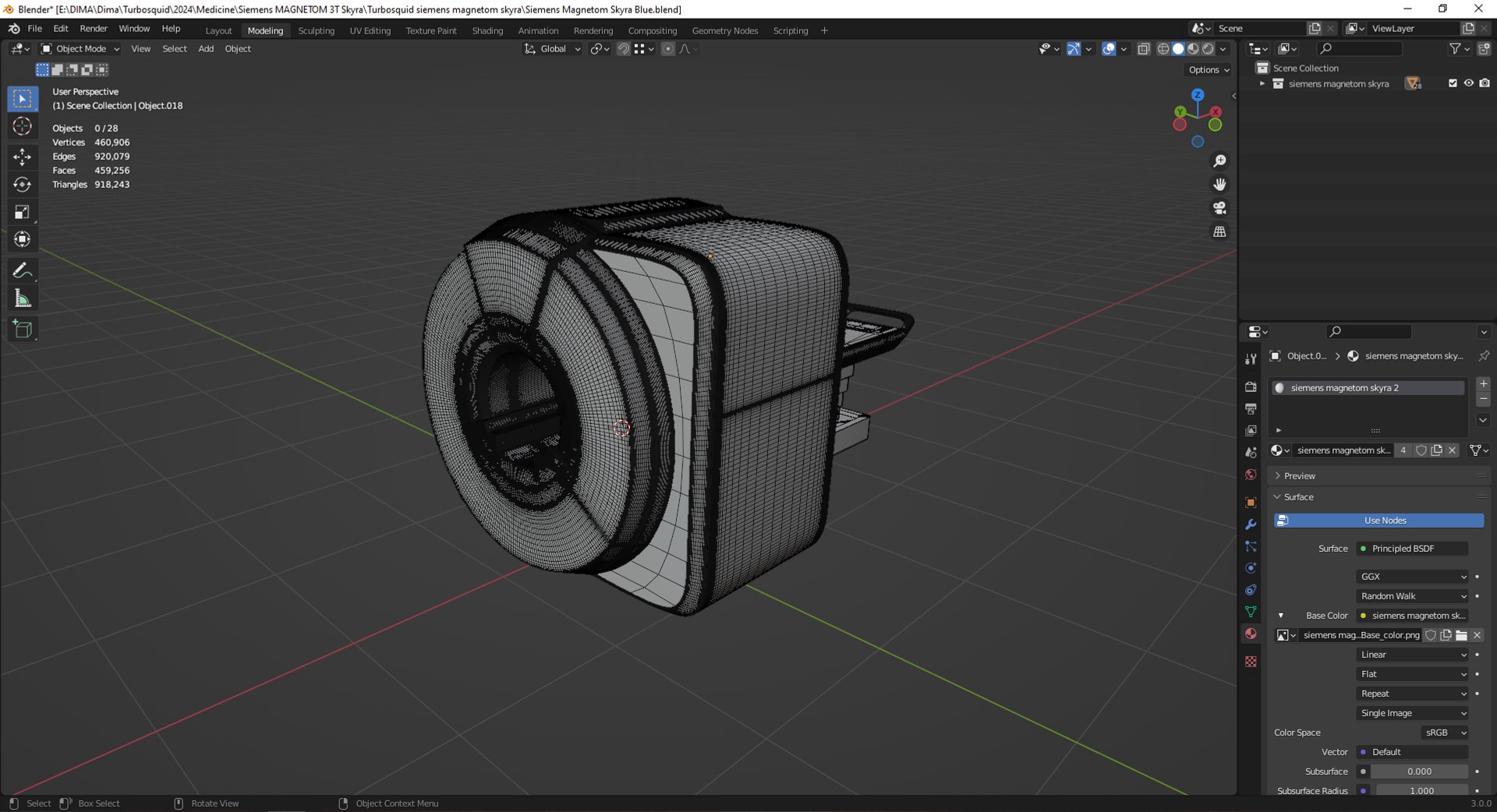Choose the Transform tool
Image resolution: width=1497 pixels, height=812 pixels.
click(x=22, y=239)
